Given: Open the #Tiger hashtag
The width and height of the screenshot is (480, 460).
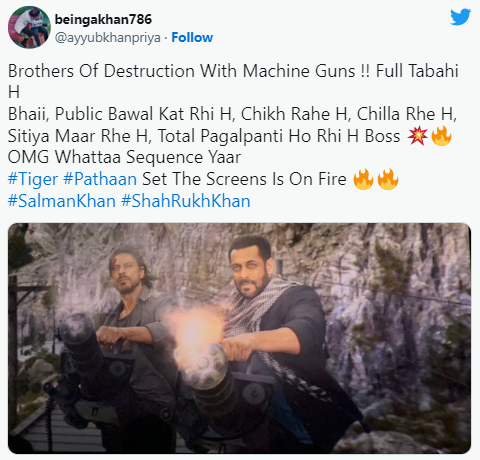Looking at the screenshot, I should click(33, 179).
